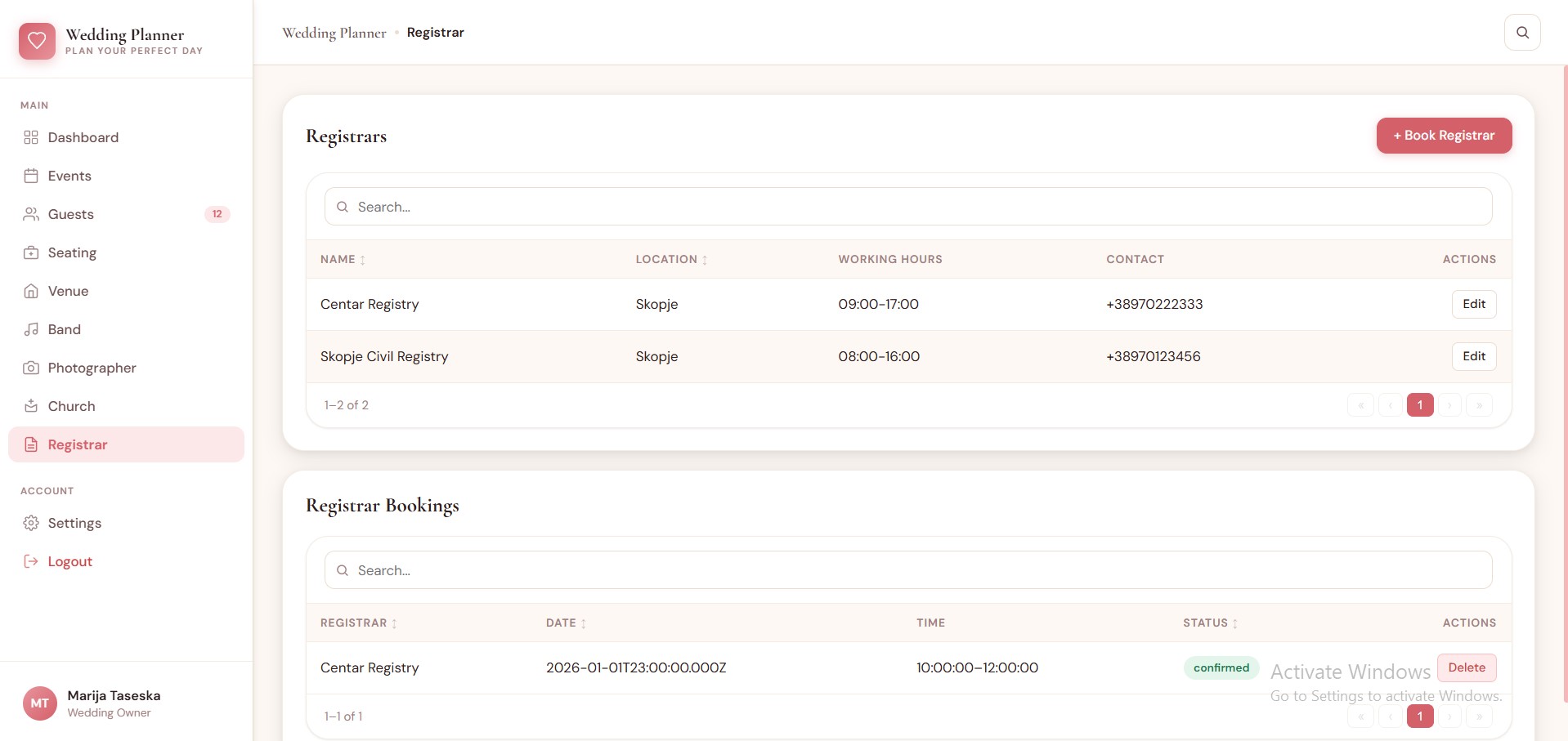Go to the Events calendar page
The height and width of the screenshot is (741, 1568).
[69, 176]
